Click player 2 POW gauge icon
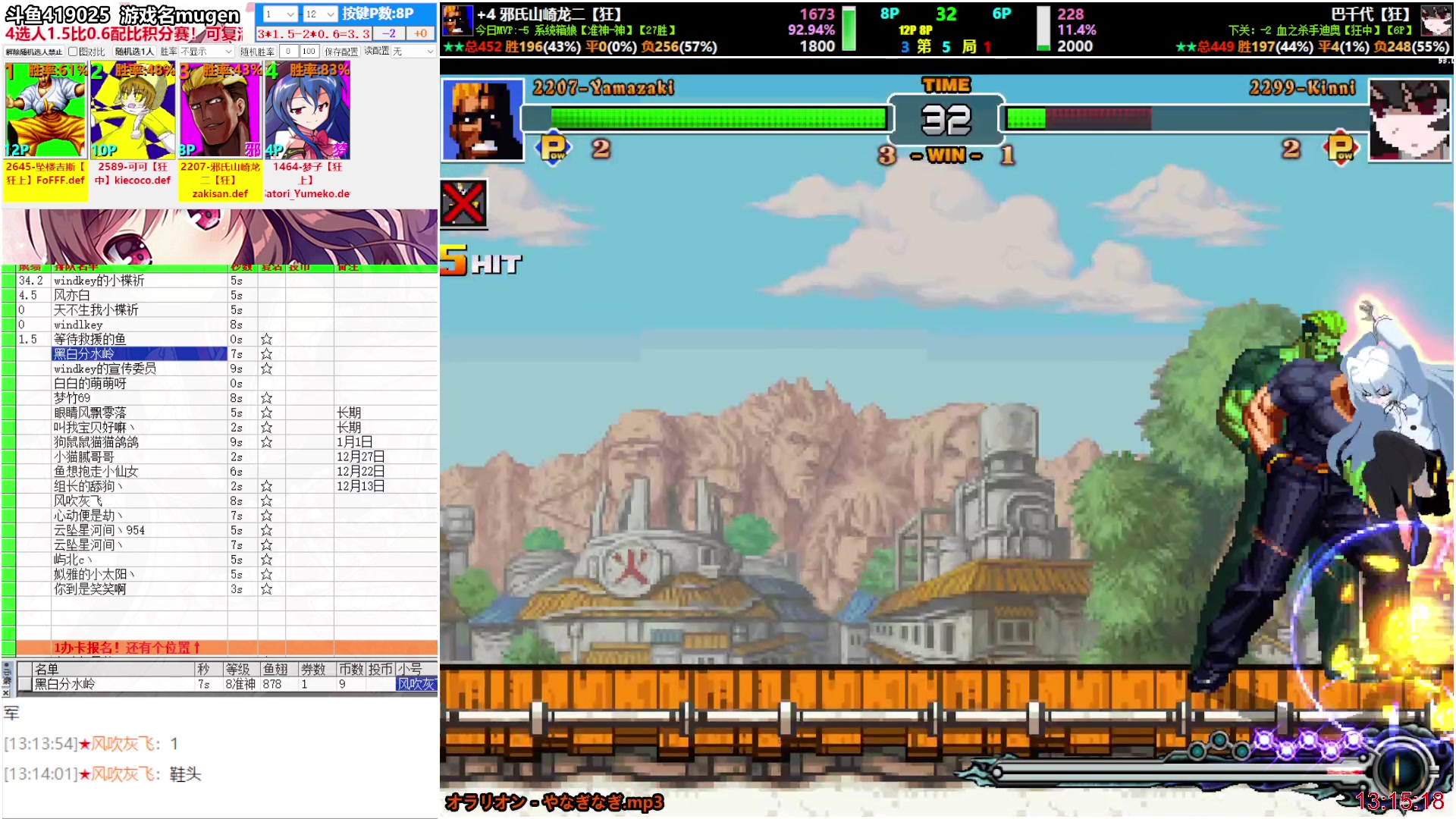 coord(1341,148)
